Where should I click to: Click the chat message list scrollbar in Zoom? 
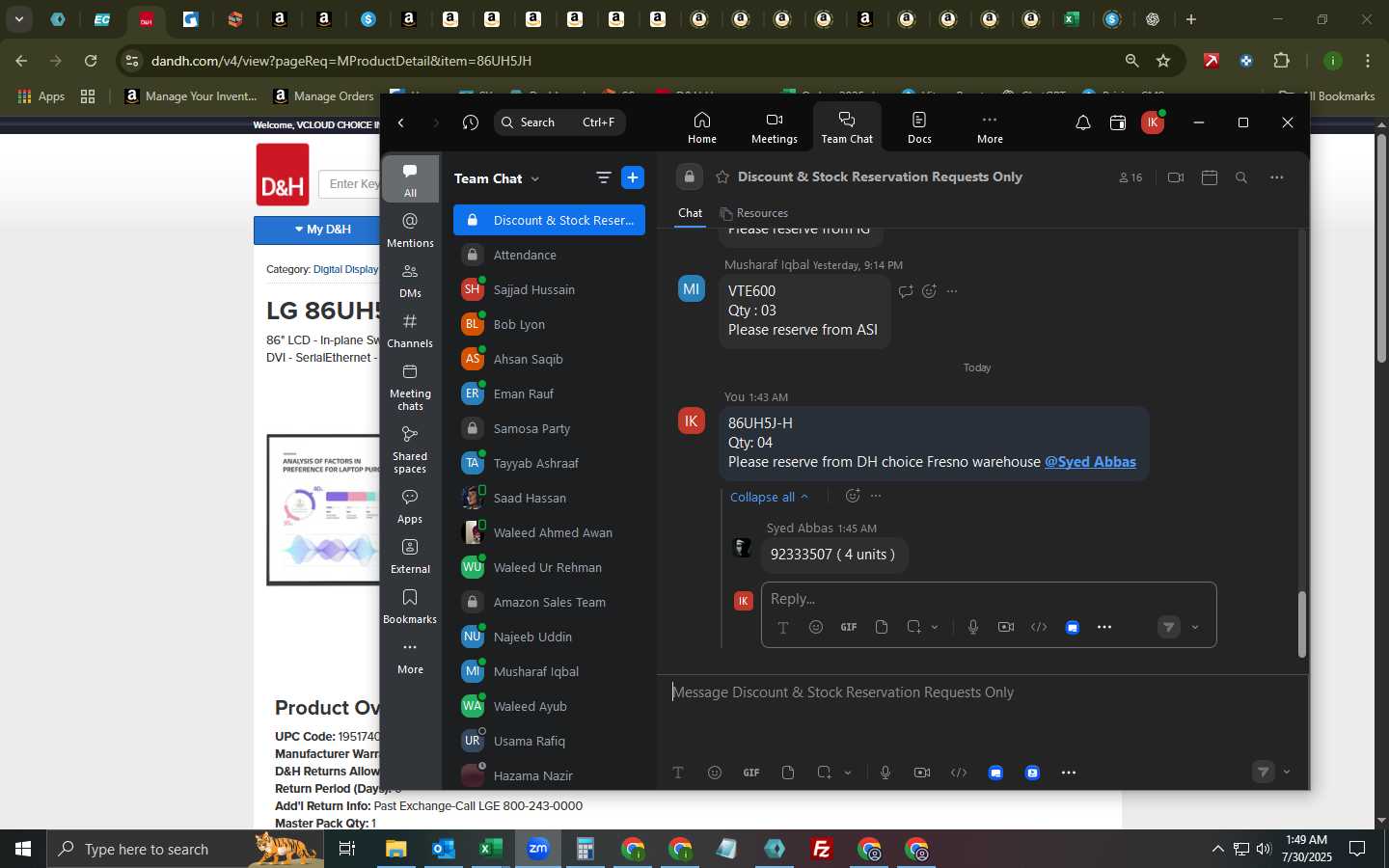pos(1301,624)
